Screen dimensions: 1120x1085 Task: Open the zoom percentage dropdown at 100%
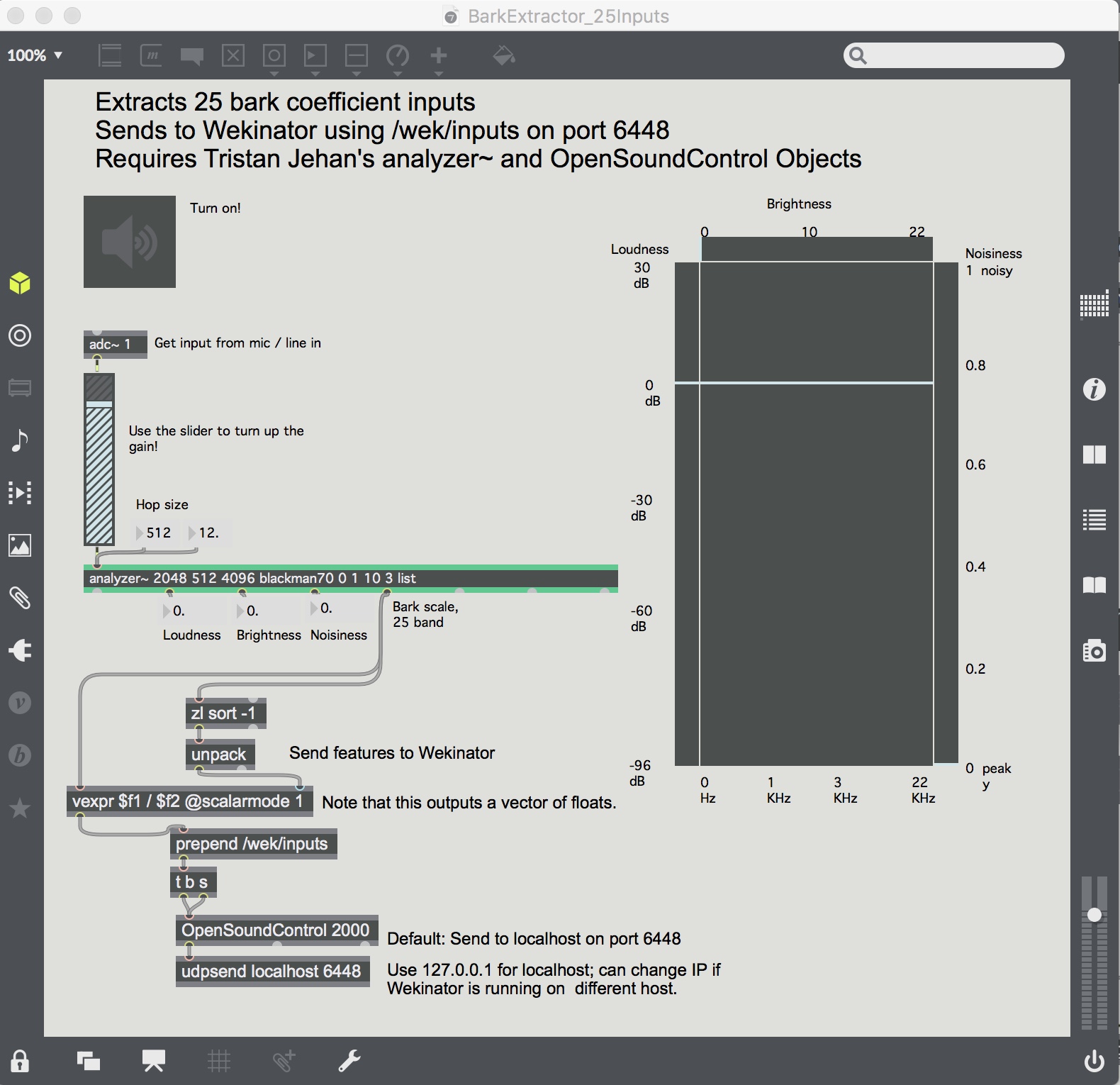(35, 55)
